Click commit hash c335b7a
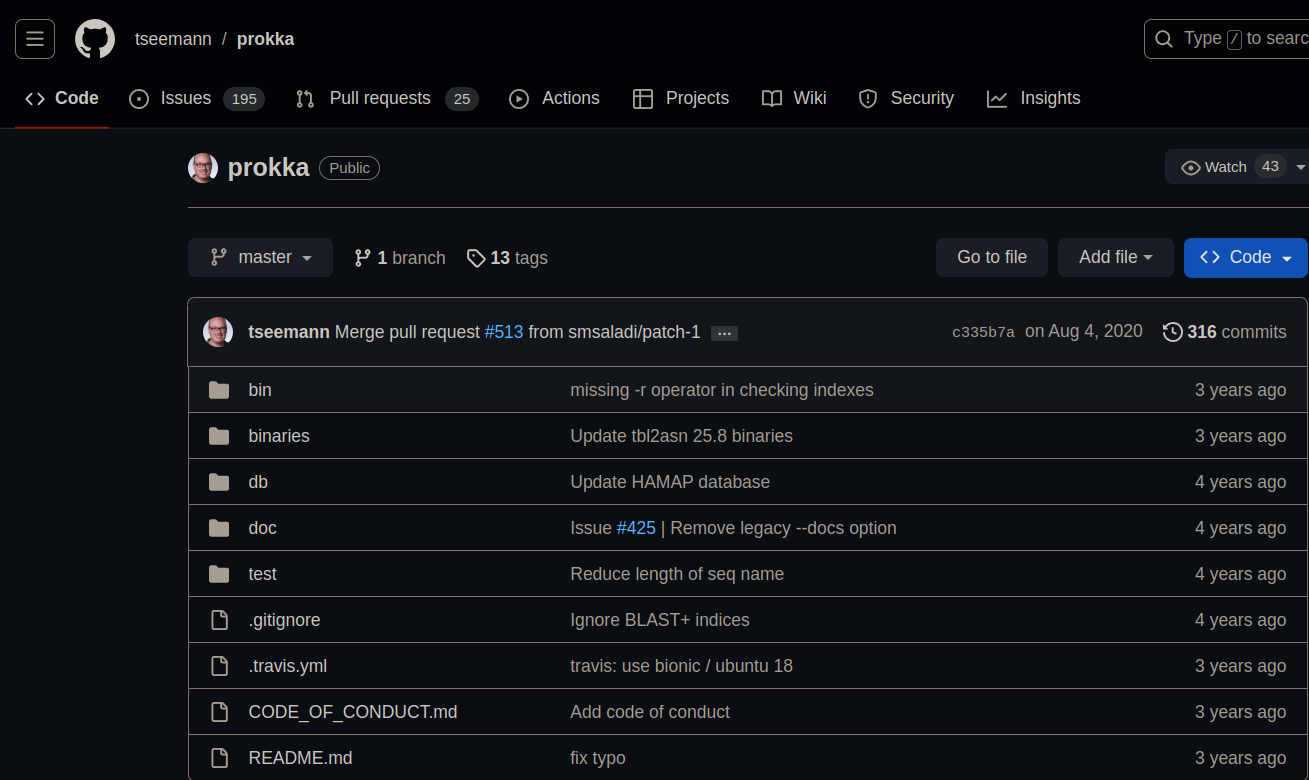Screen dimensions: 1309x780 pos(983,332)
